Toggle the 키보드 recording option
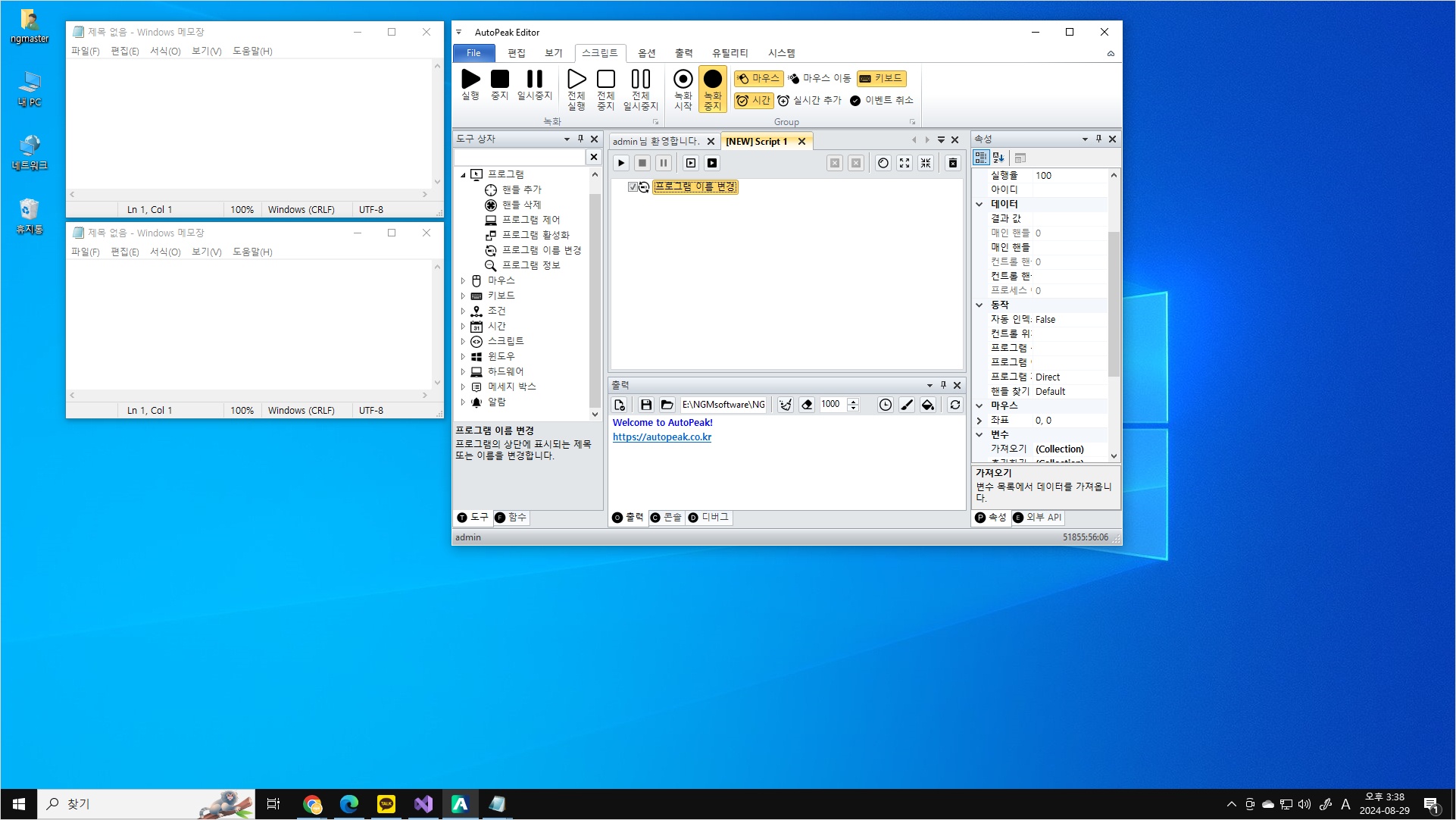 pos(881,78)
